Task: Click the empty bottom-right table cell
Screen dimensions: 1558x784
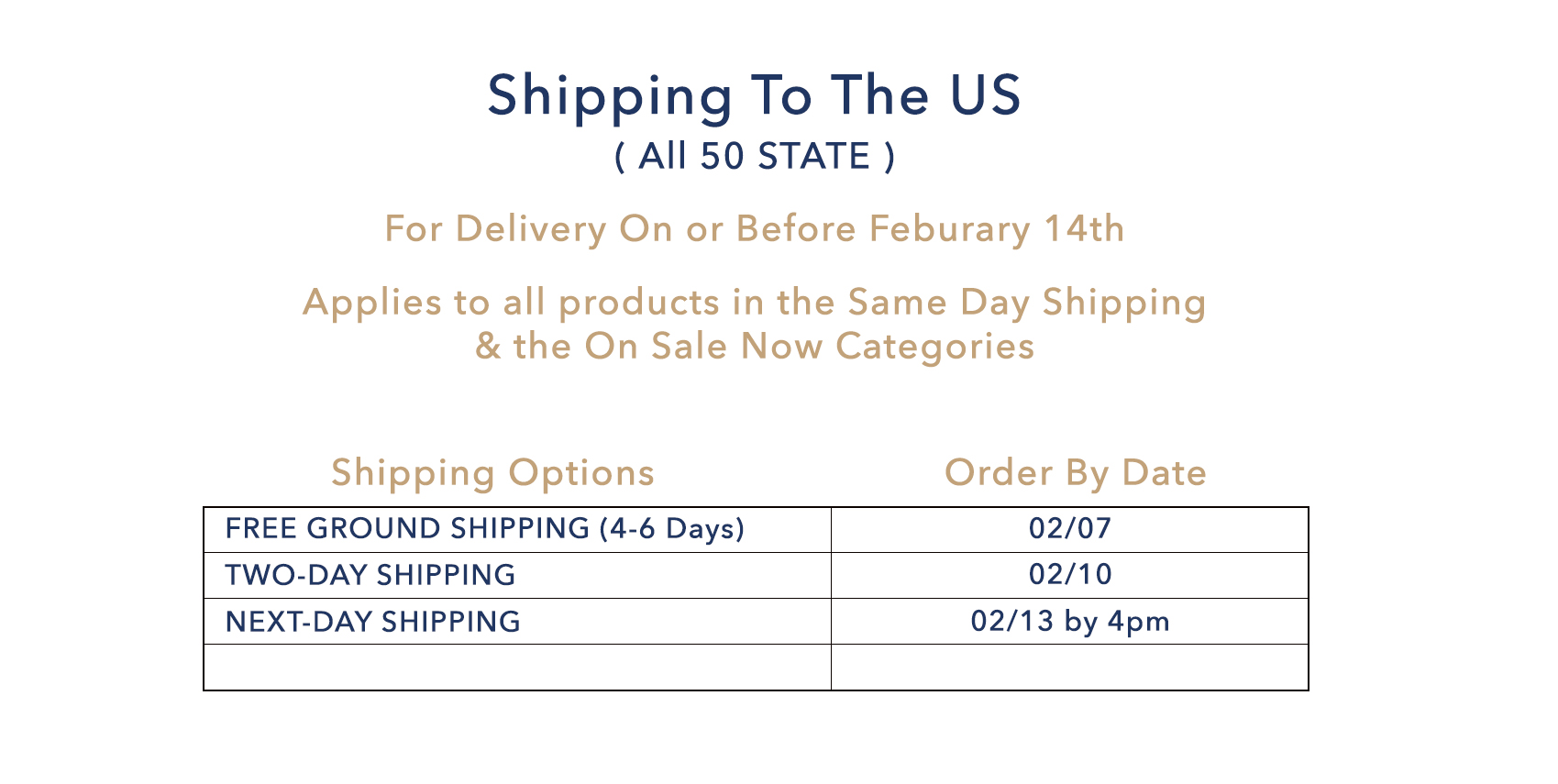Action: (x=1069, y=667)
